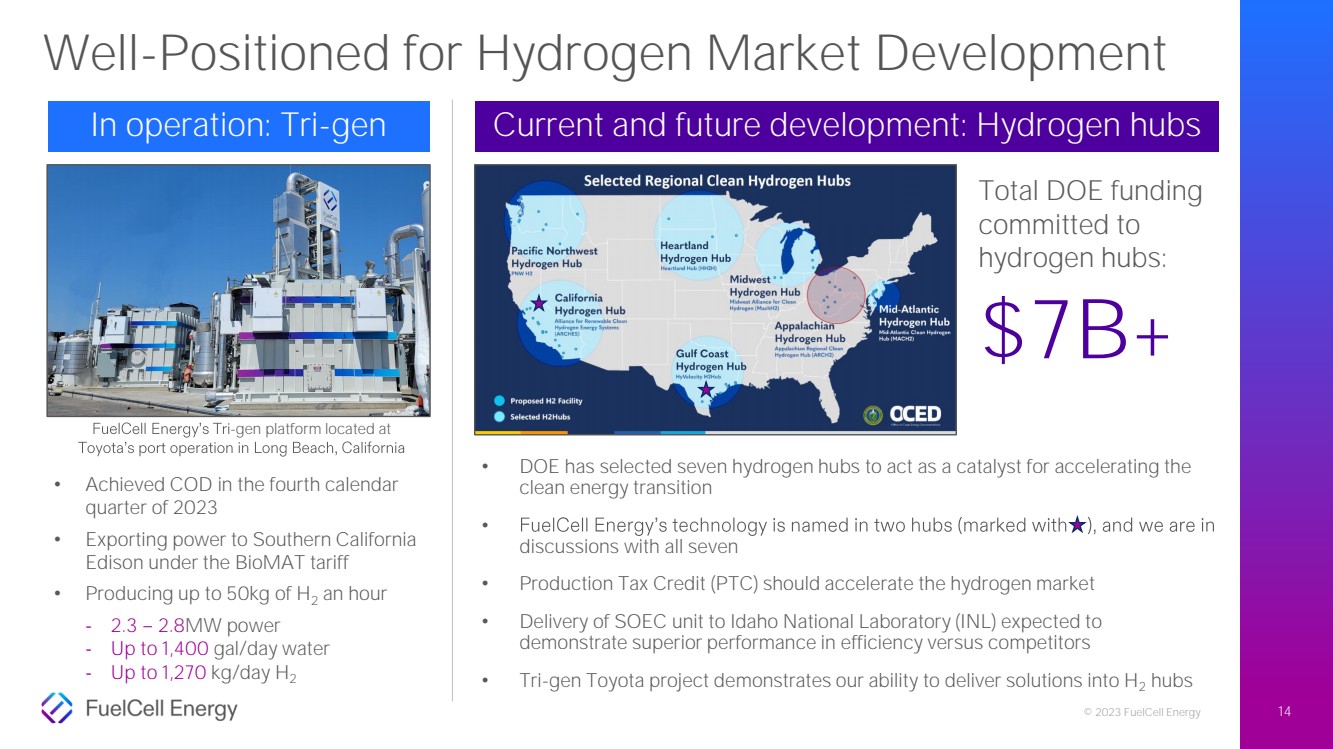The image size is (1333, 749).
Task: Click the 'Producing up to 50kg of H2 an hour' bullet
Action: point(236,594)
